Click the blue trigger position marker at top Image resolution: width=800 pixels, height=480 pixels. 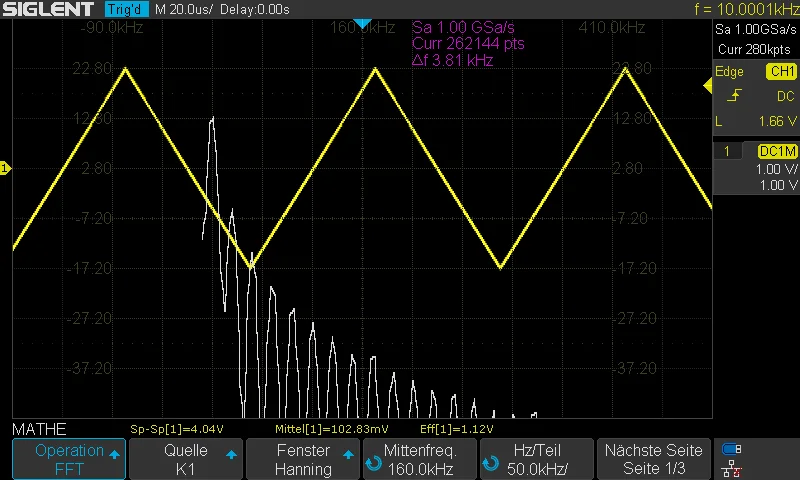point(362,23)
